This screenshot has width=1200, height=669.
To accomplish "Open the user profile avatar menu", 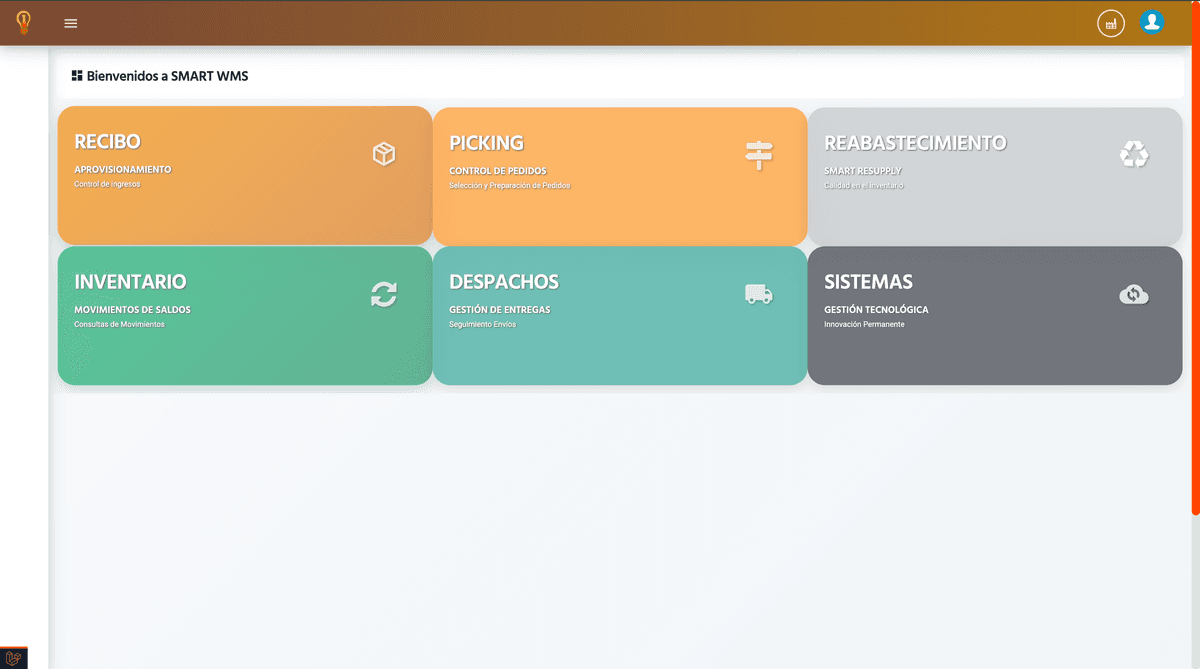I will tap(1152, 22).
